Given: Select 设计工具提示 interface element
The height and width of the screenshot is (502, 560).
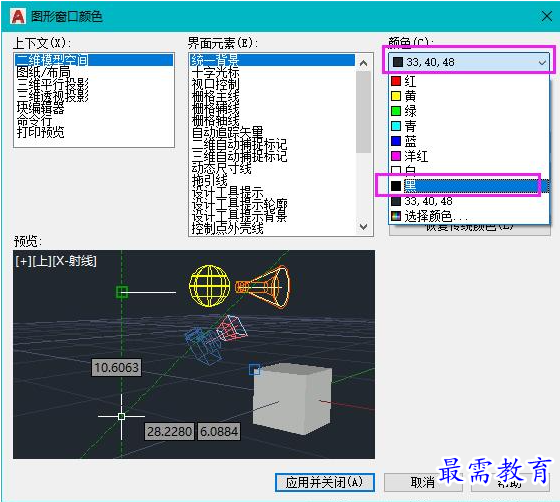Looking at the screenshot, I should click(x=272, y=192).
